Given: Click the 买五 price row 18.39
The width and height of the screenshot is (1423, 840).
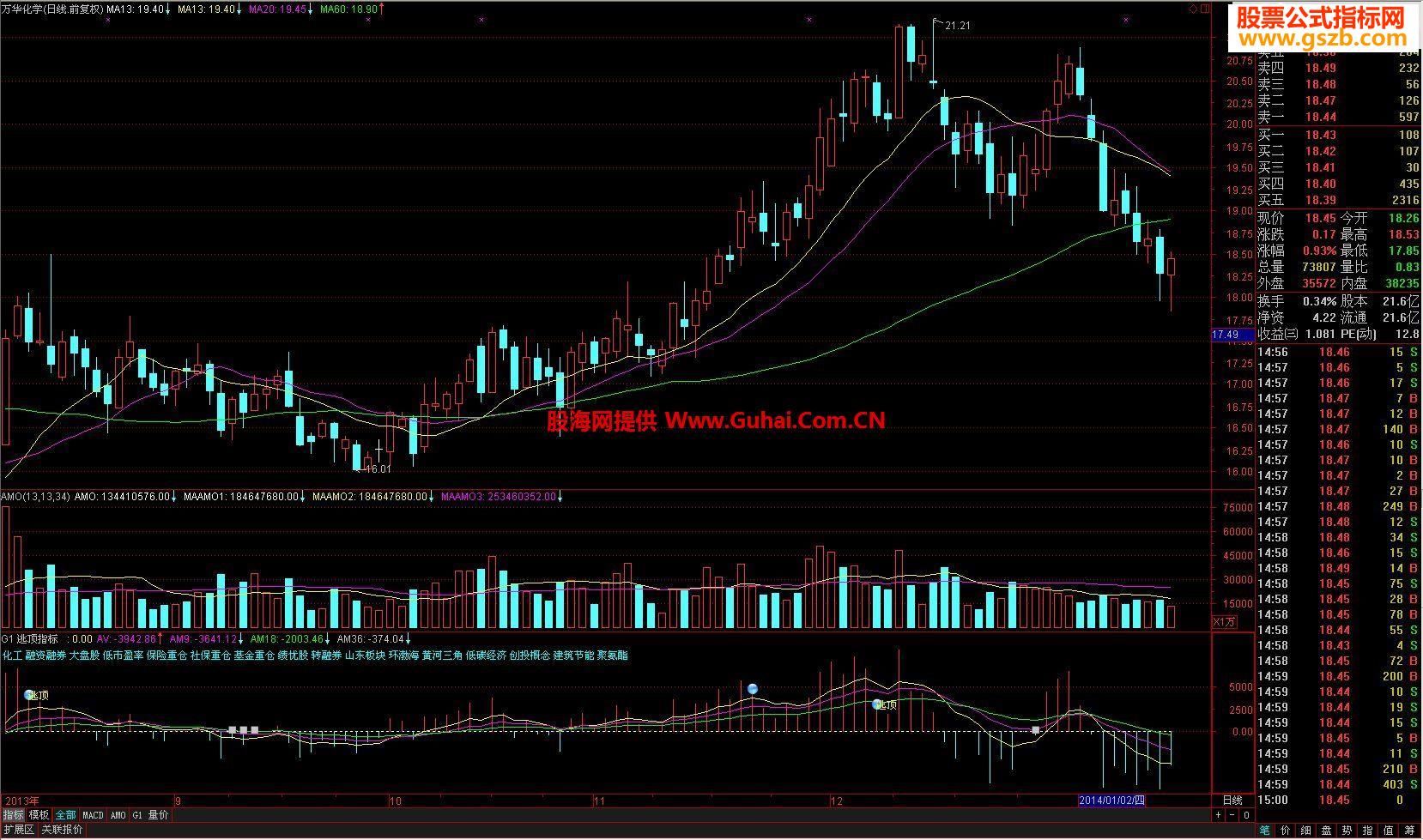Looking at the screenshot, I should (x=1338, y=200).
